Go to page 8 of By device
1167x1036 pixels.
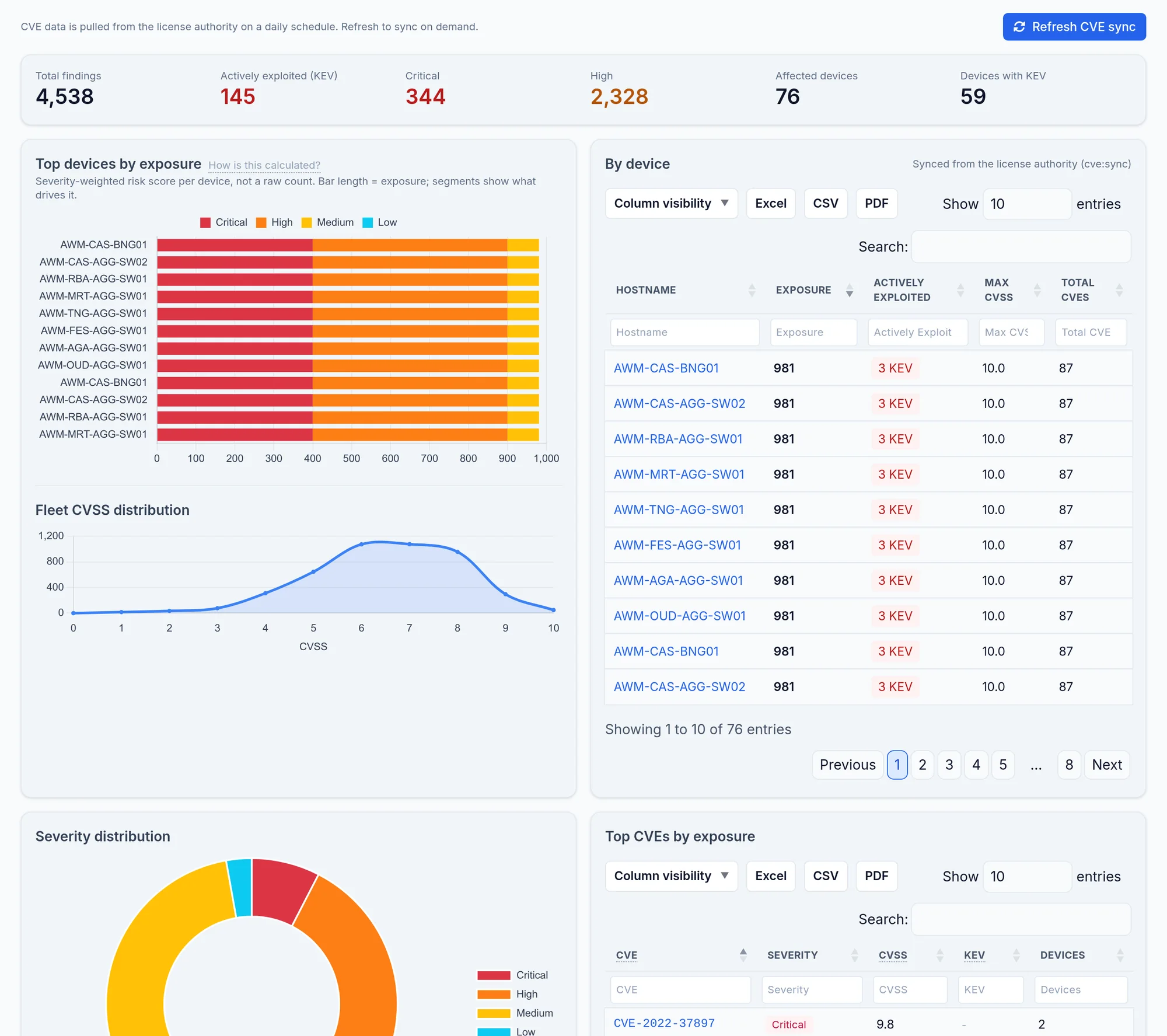[x=1069, y=765]
